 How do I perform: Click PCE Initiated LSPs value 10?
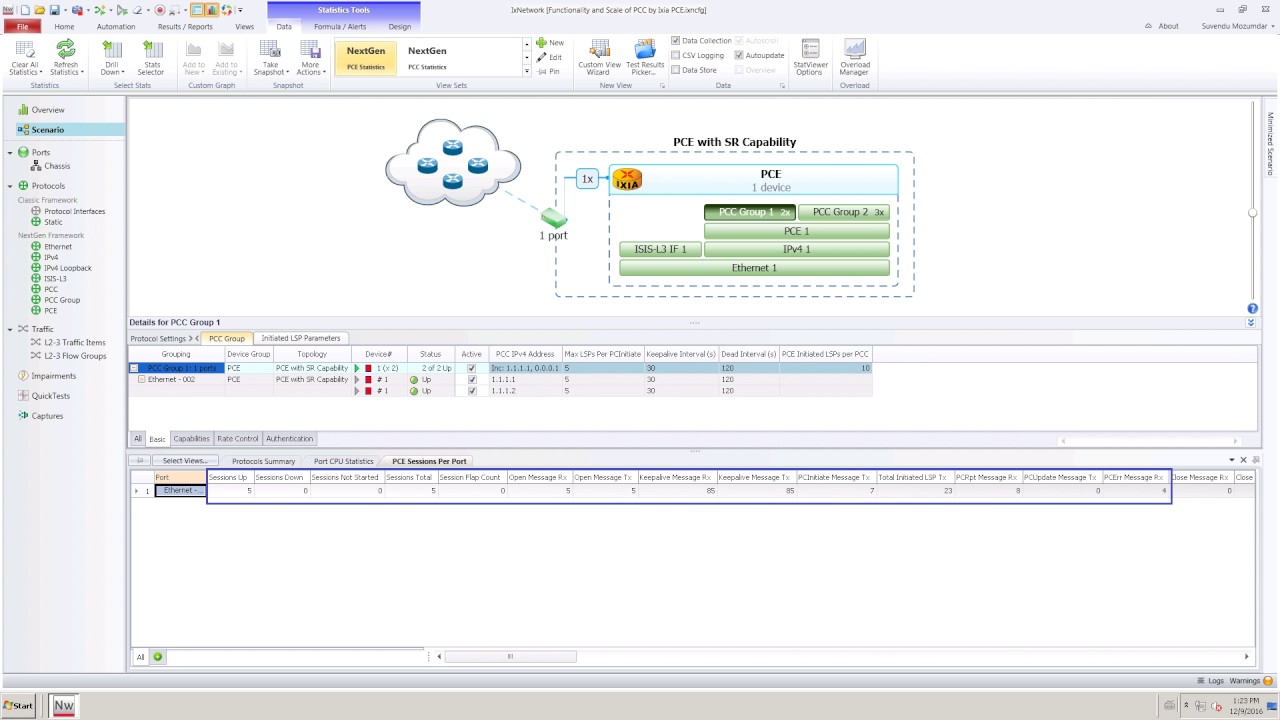coord(826,368)
